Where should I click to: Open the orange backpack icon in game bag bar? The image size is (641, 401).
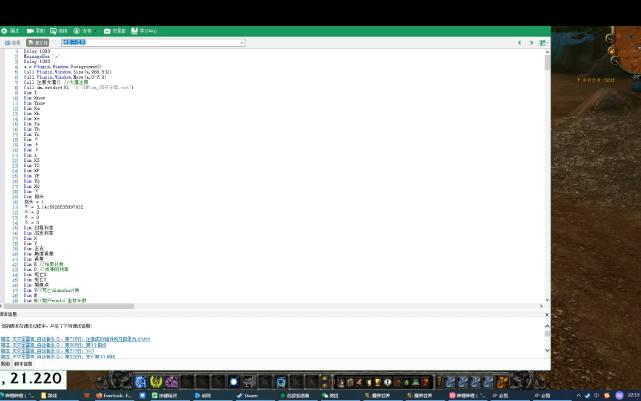pyautogui.click(x=502, y=382)
